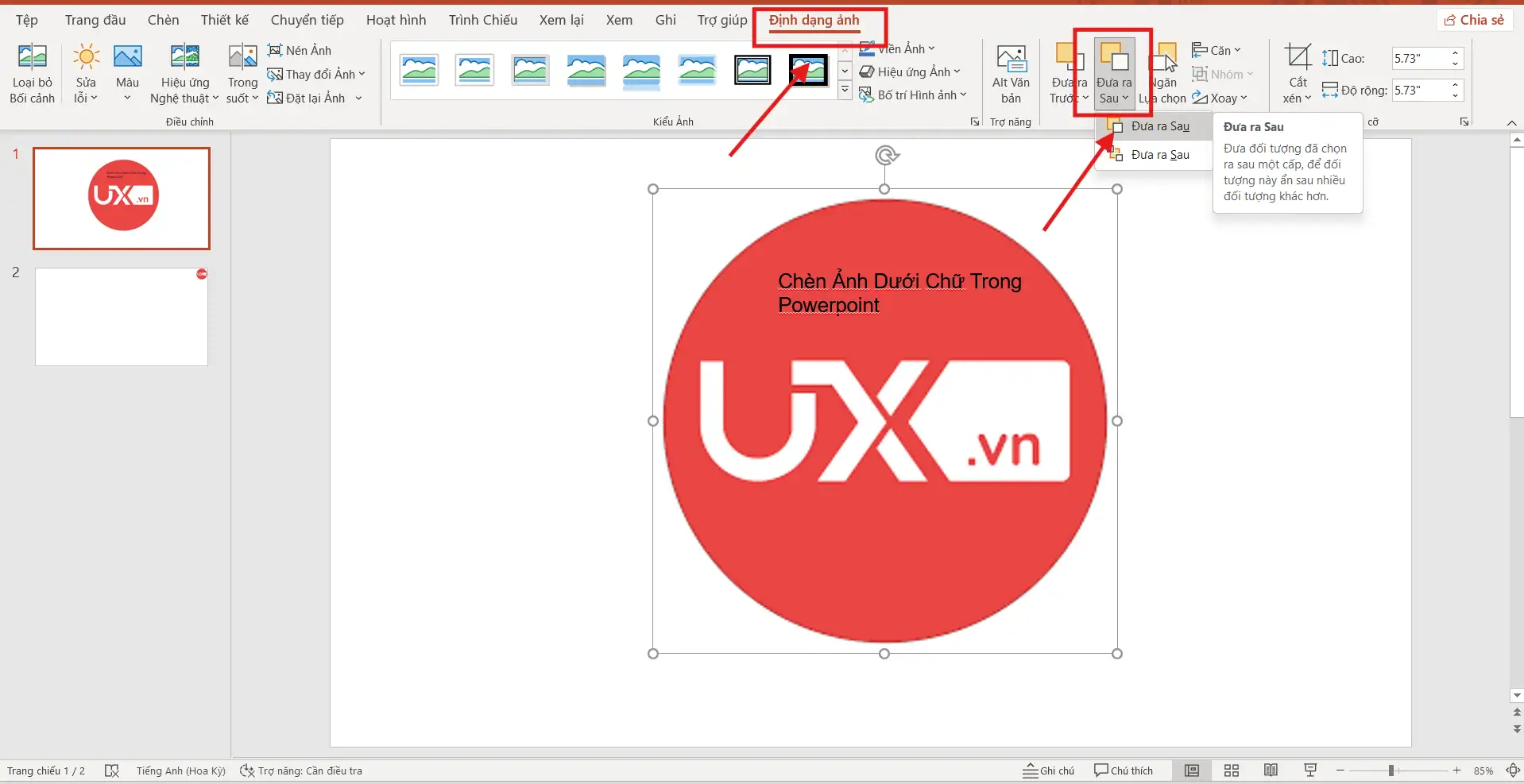Click the zoom slider in status bar

pyautogui.click(x=1391, y=770)
